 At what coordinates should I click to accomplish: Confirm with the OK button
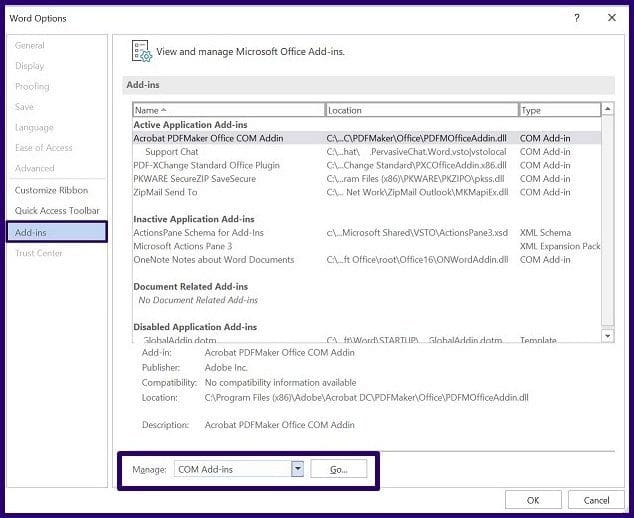pyautogui.click(x=533, y=500)
